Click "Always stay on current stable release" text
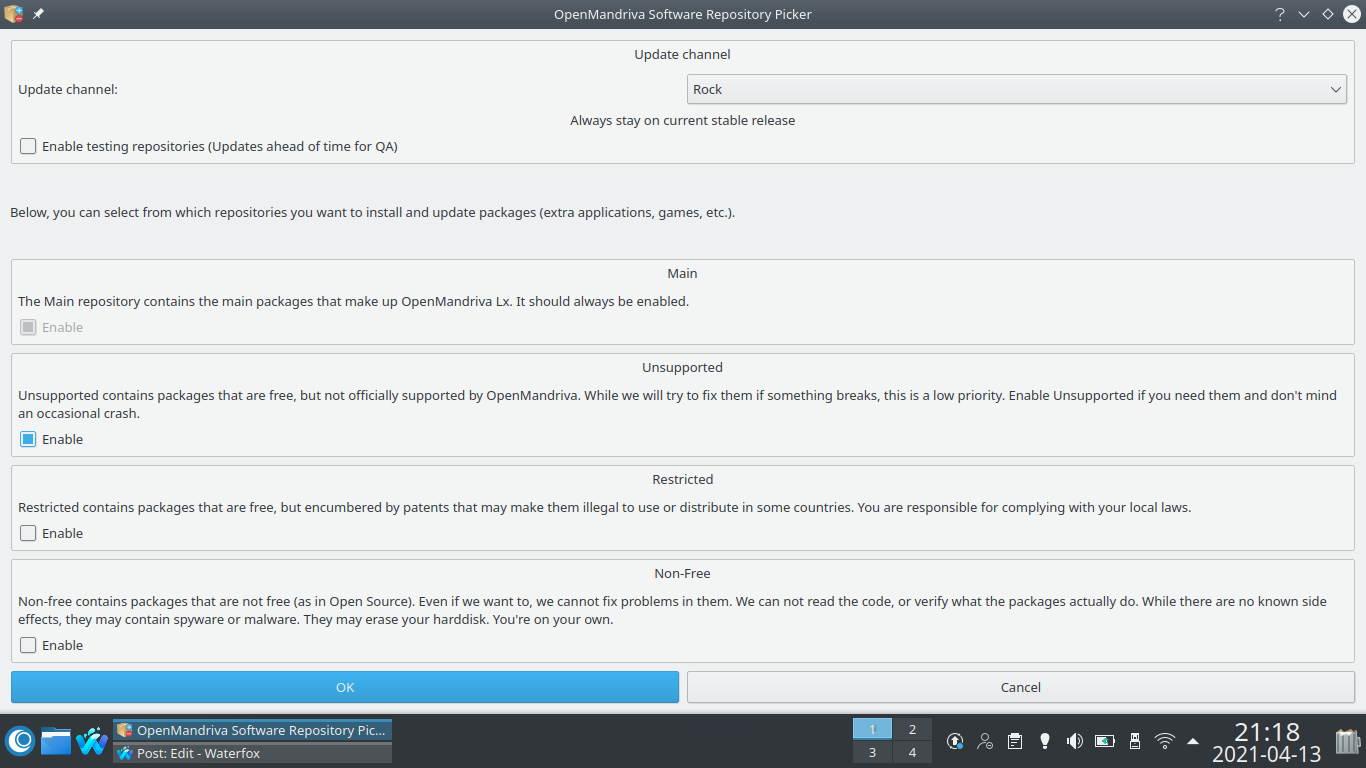The image size is (1366, 768). [683, 120]
